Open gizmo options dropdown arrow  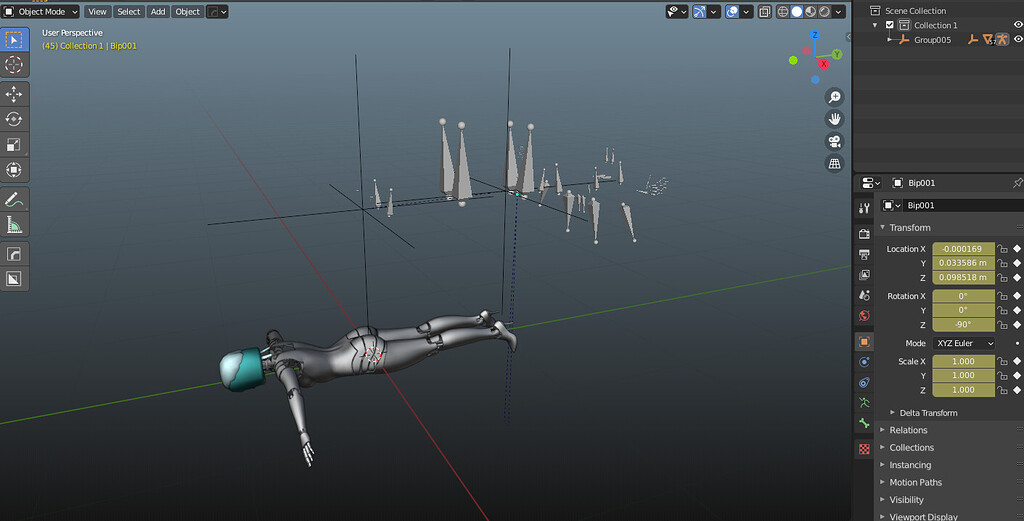[714, 12]
